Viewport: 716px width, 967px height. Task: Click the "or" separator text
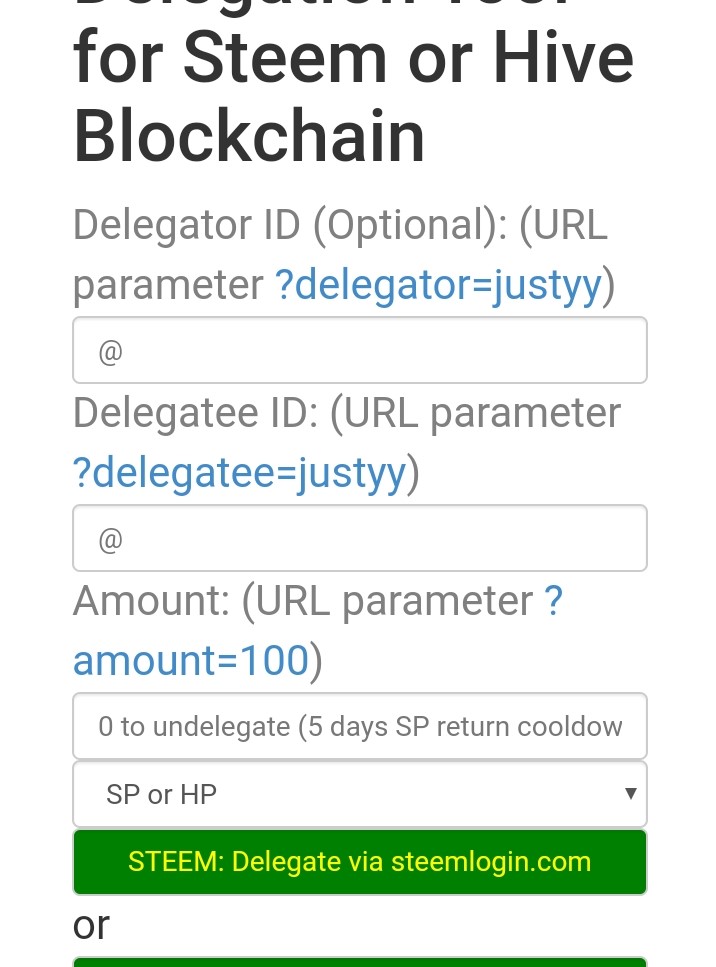pyautogui.click(x=91, y=925)
